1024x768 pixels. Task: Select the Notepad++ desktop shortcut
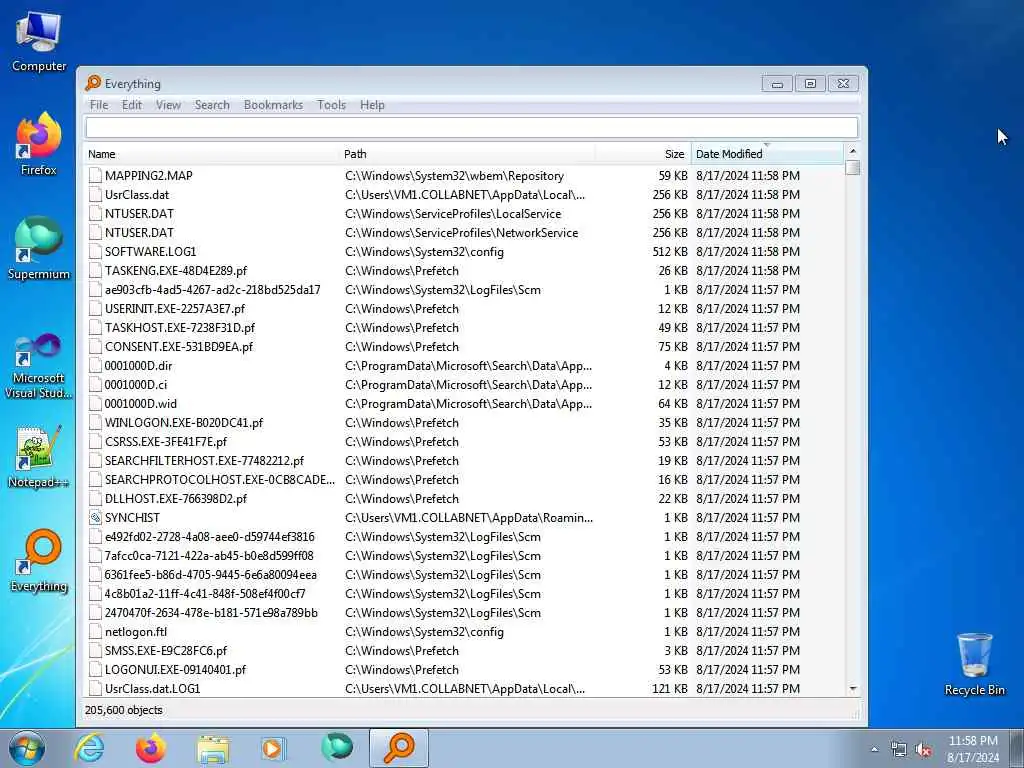tap(39, 457)
